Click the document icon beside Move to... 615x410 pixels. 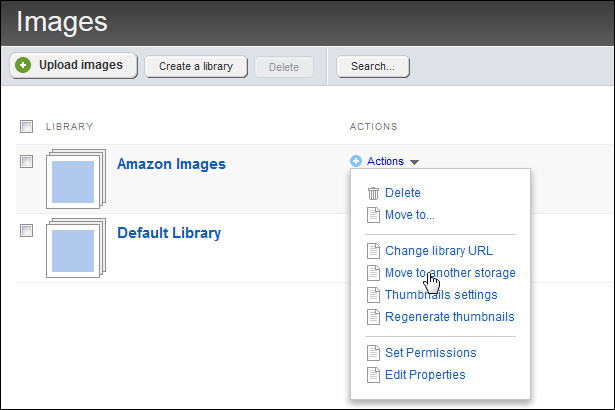[x=373, y=215]
